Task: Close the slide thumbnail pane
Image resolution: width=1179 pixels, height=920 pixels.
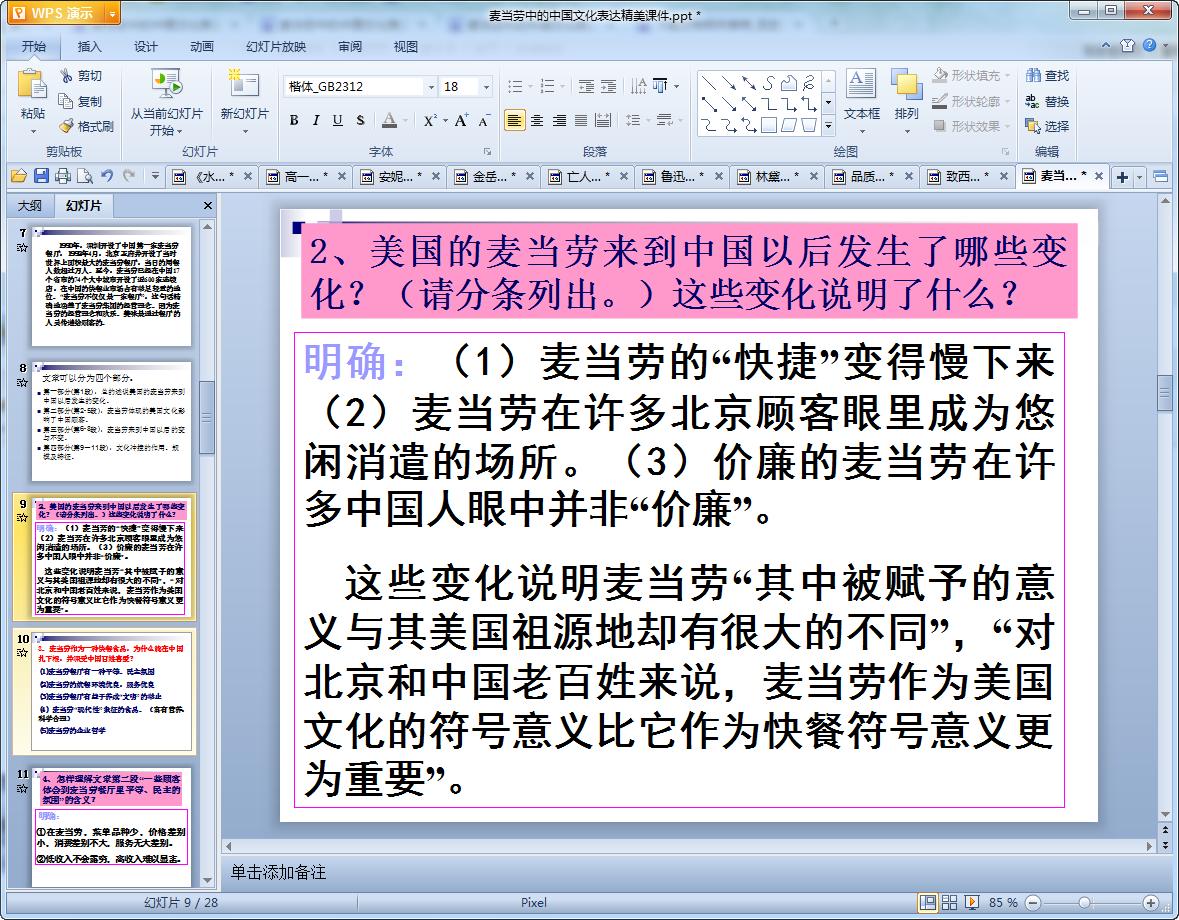Action: pyautogui.click(x=208, y=205)
